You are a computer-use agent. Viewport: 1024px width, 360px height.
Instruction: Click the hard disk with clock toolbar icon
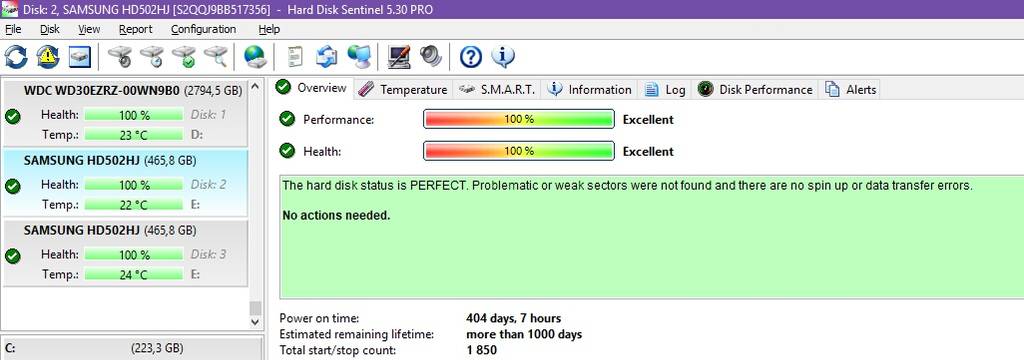point(152,57)
